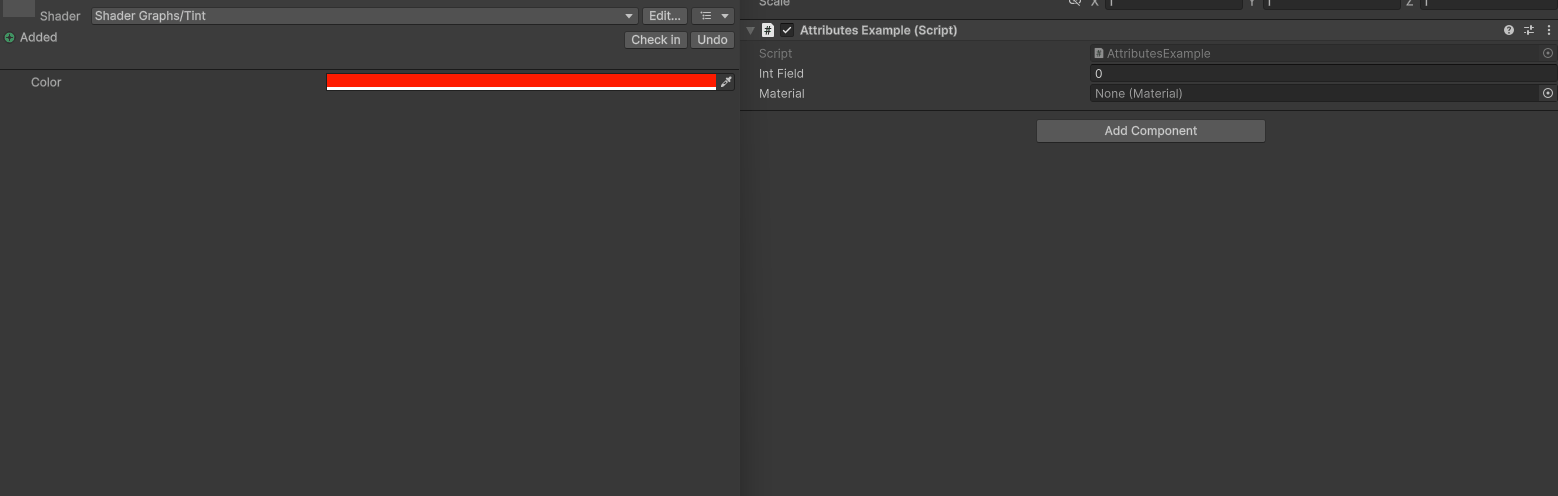Viewport: 1558px width, 496px height.
Task: Click the Attributes Example (Script) header title
Action: pos(879,30)
